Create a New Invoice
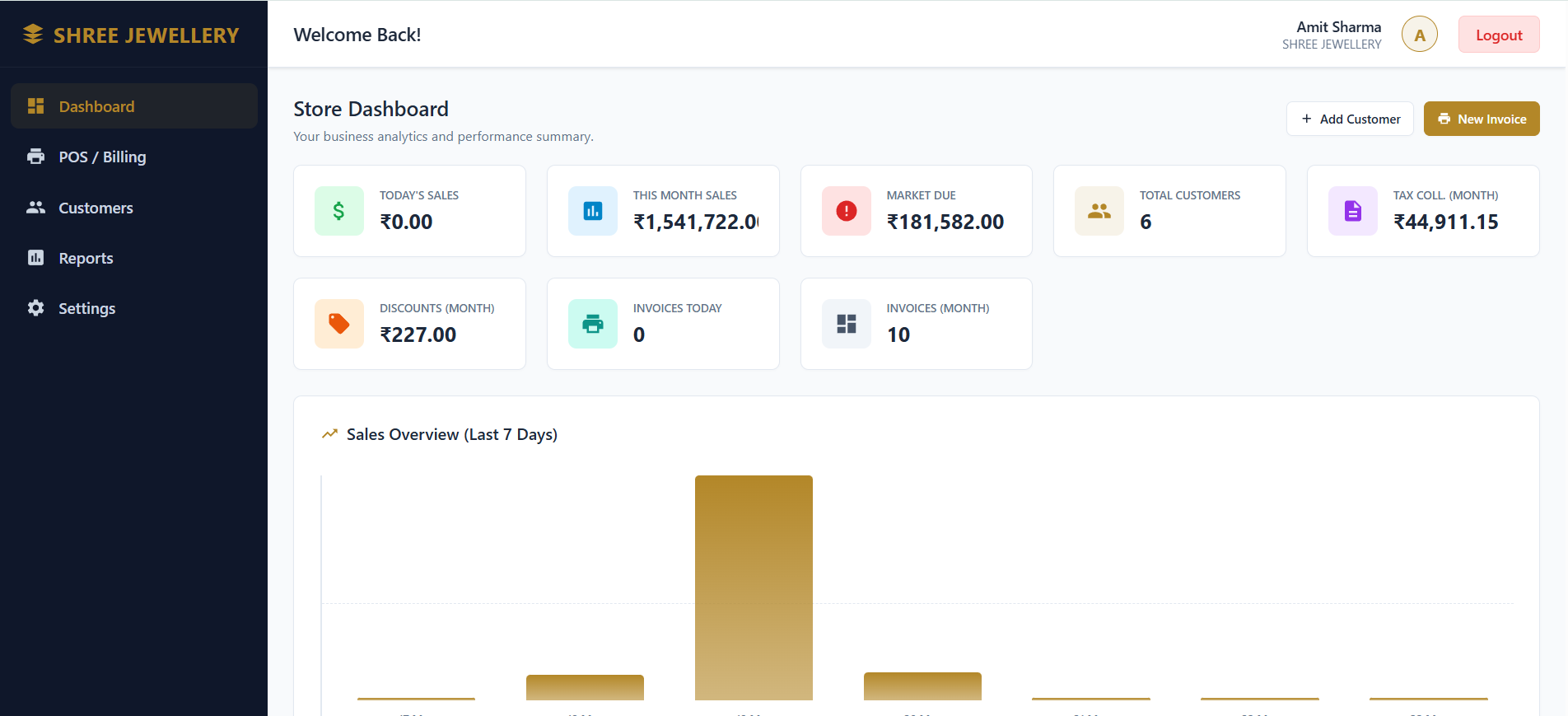Viewport: 1568px width, 716px height. coord(1482,119)
